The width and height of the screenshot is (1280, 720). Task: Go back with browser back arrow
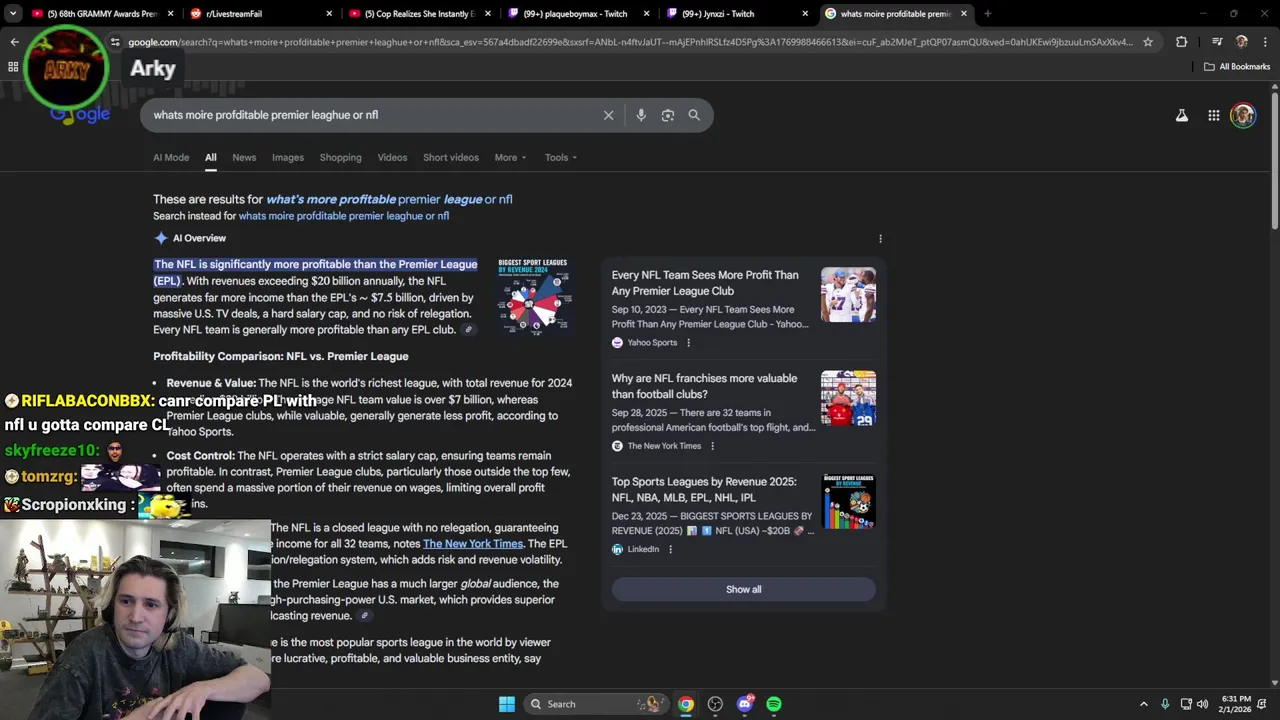(x=14, y=42)
